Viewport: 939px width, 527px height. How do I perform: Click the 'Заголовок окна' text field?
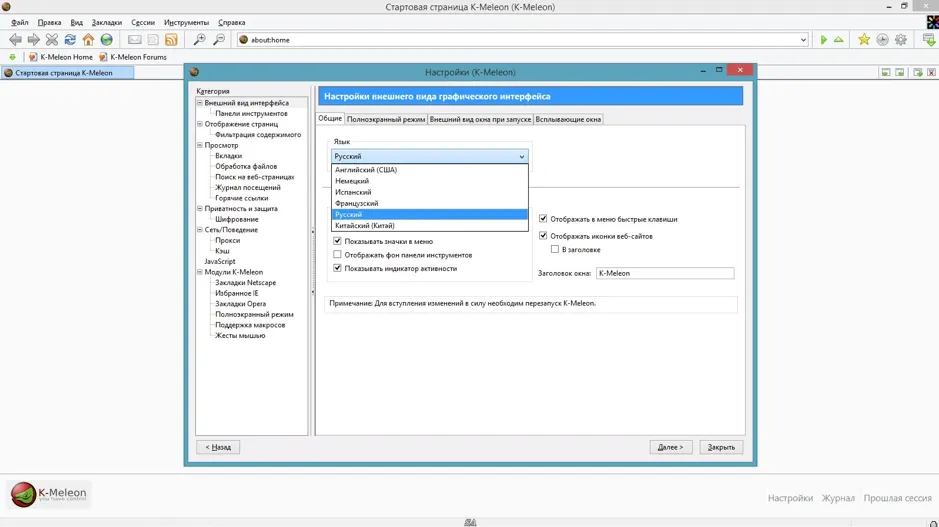pyautogui.click(x=665, y=273)
